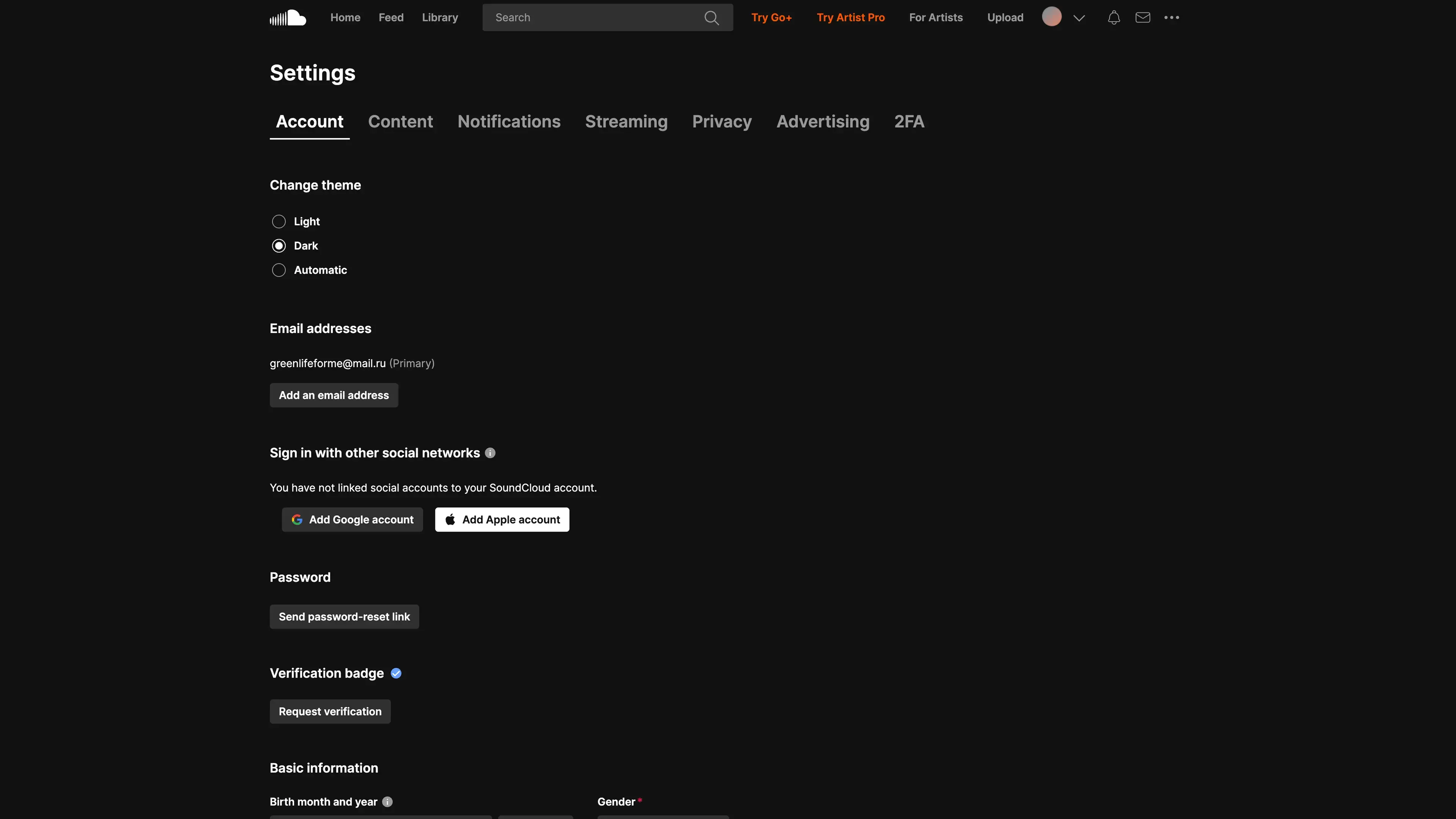Click Add an email address button

[334, 395]
